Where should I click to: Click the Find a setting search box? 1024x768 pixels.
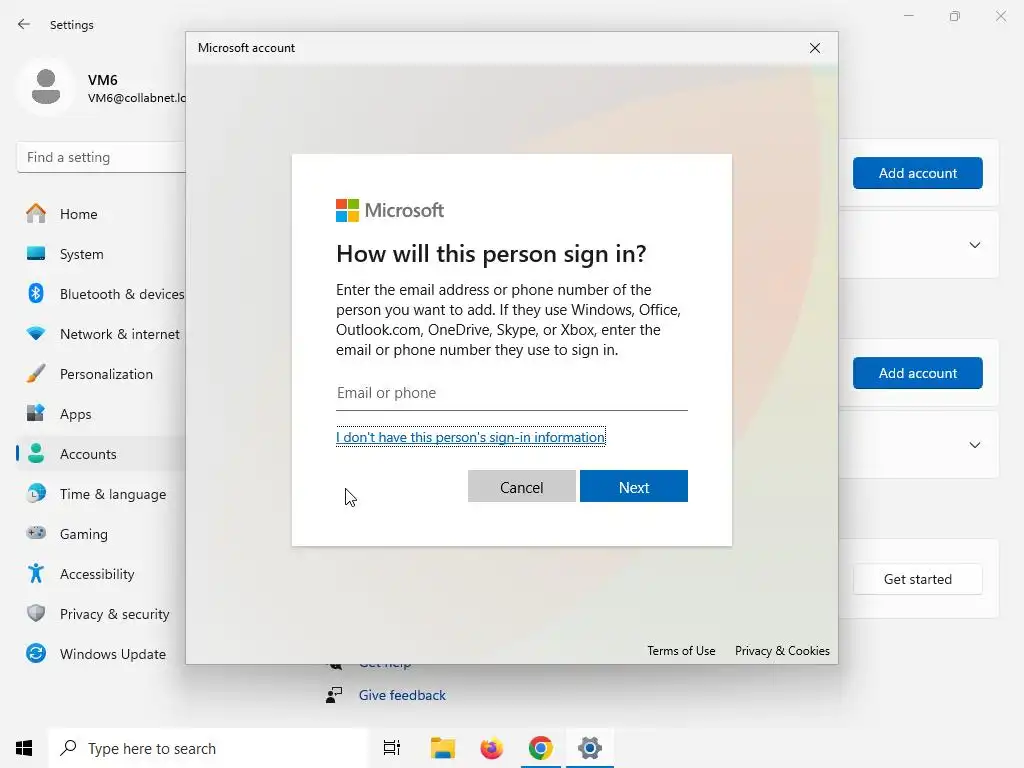click(101, 157)
